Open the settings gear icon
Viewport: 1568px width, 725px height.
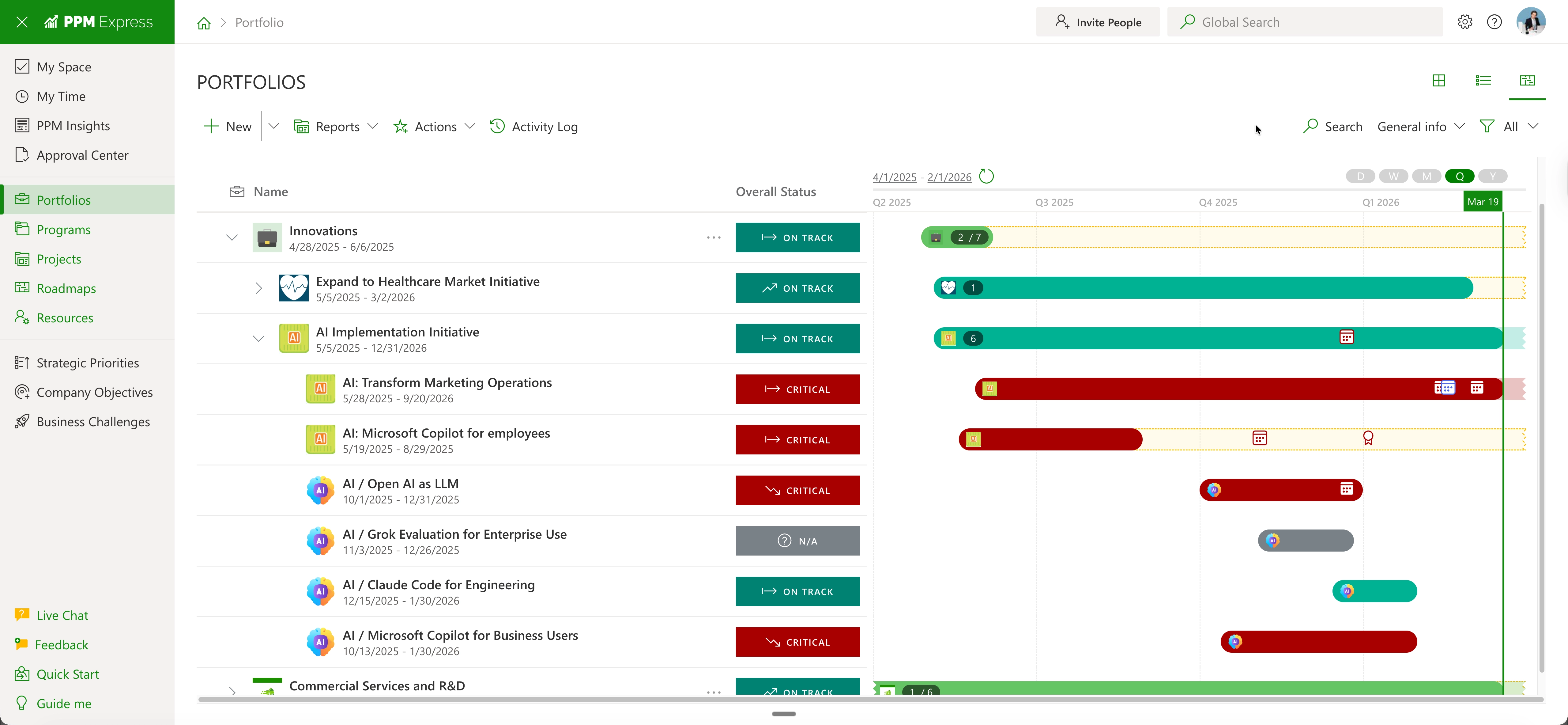(1464, 22)
